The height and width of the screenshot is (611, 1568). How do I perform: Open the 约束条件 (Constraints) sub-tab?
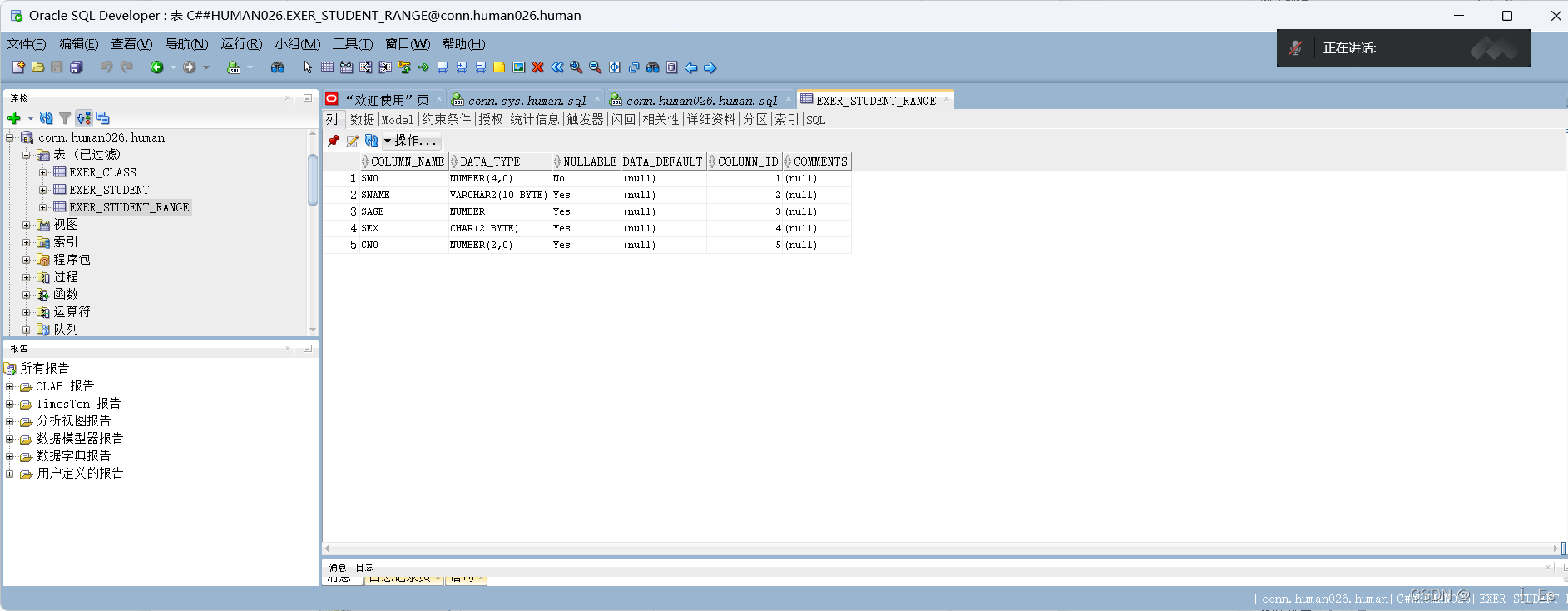point(447,120)
